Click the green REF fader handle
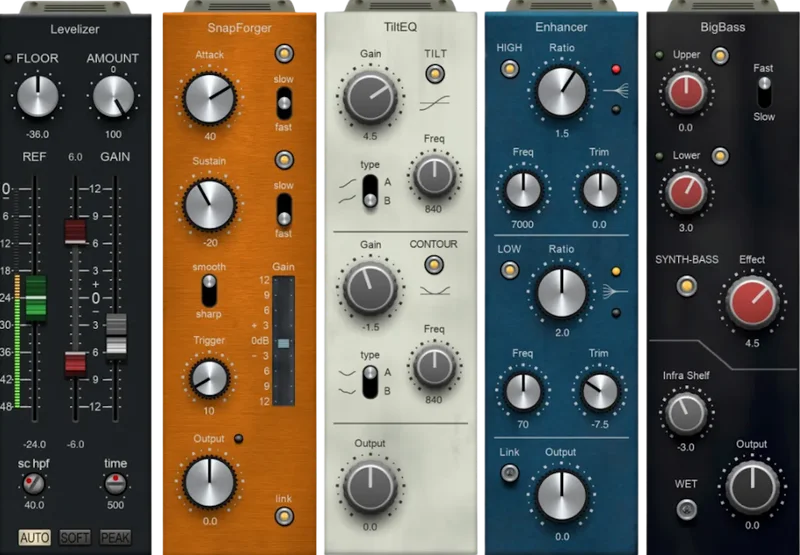The height and width of the screenshot is (555, 800). pos(36,298)
